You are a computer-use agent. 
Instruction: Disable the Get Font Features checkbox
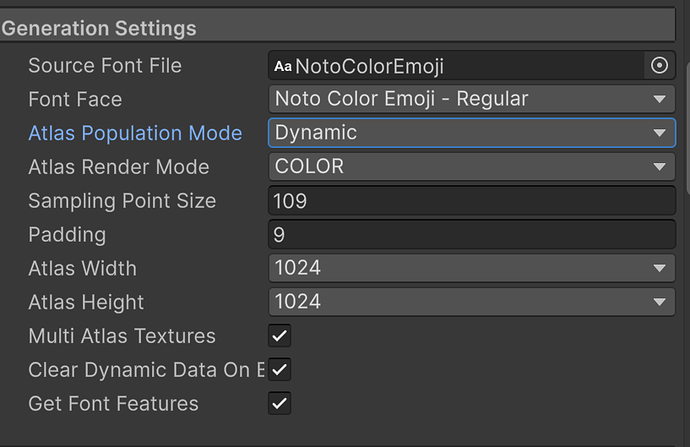click(280, 404)
